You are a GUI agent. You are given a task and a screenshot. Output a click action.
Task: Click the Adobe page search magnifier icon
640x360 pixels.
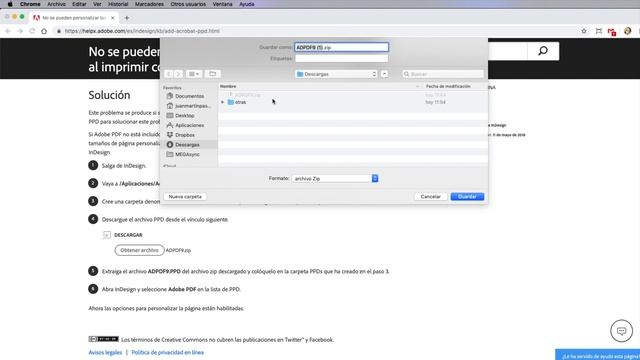[x=543, y=51]
